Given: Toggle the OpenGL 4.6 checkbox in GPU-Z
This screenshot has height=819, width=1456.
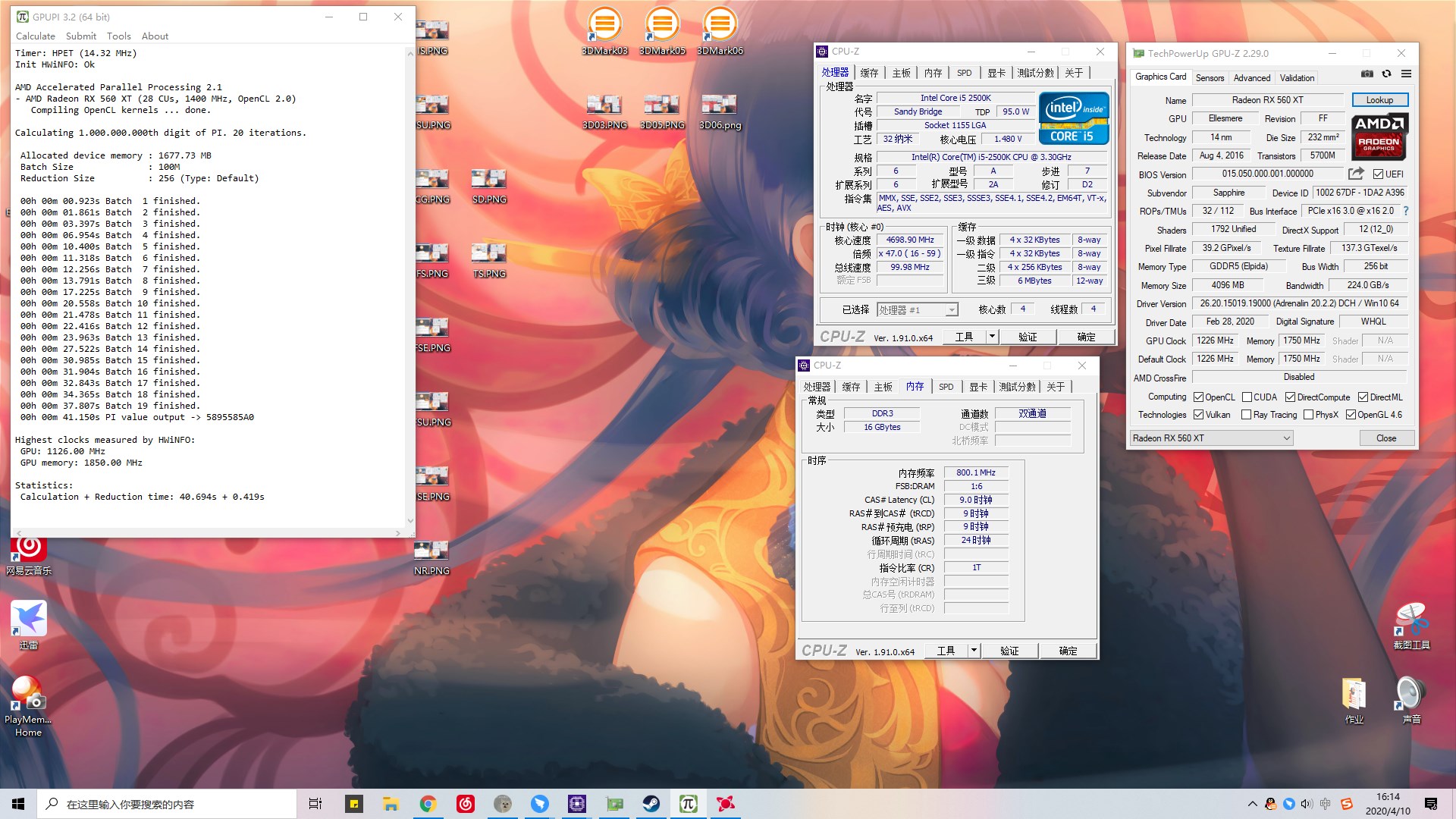Looking at the screenshot, I should pyautogui.click(x=1351, y=414).
